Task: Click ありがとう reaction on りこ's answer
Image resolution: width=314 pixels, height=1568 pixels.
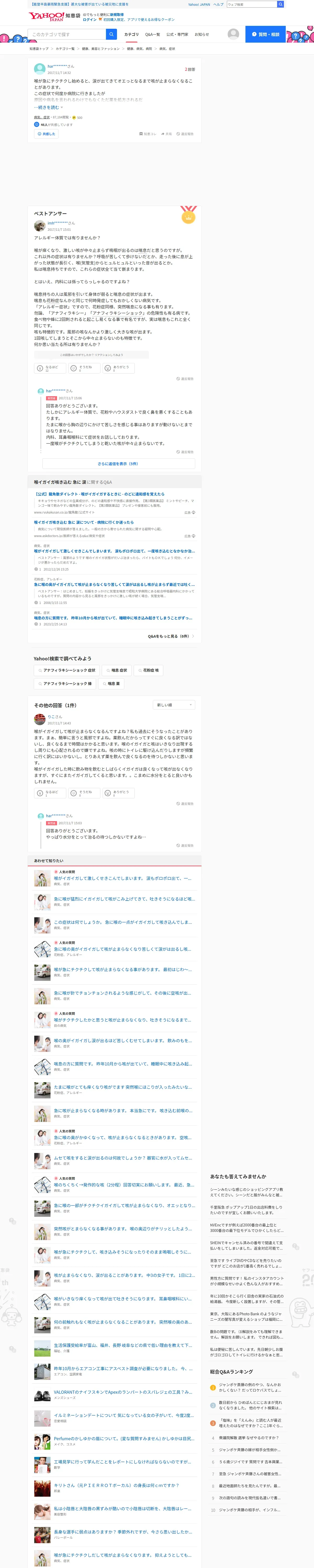Action: tap(118, 793)
